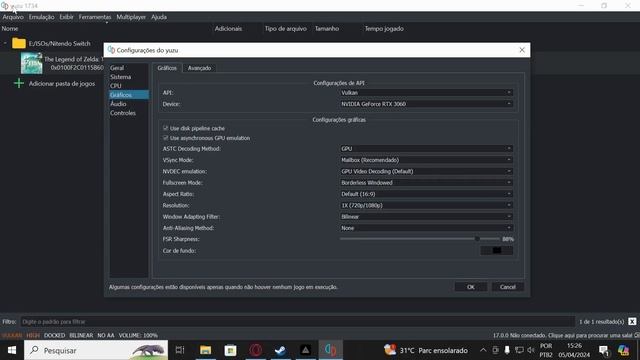This screenshot has height=360, width=640.
Task: Open the volume speaker tray icon
Action: point(531,350)
